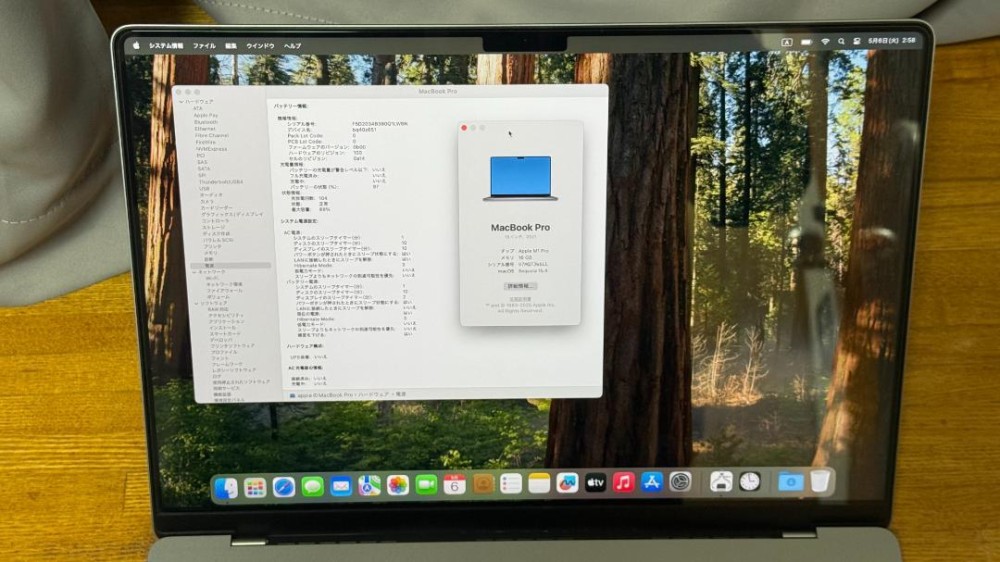Image resolution: width=1000 pixels, height=562 pixels.
Task: Open the ファイル menu
Action: [204, 46]
